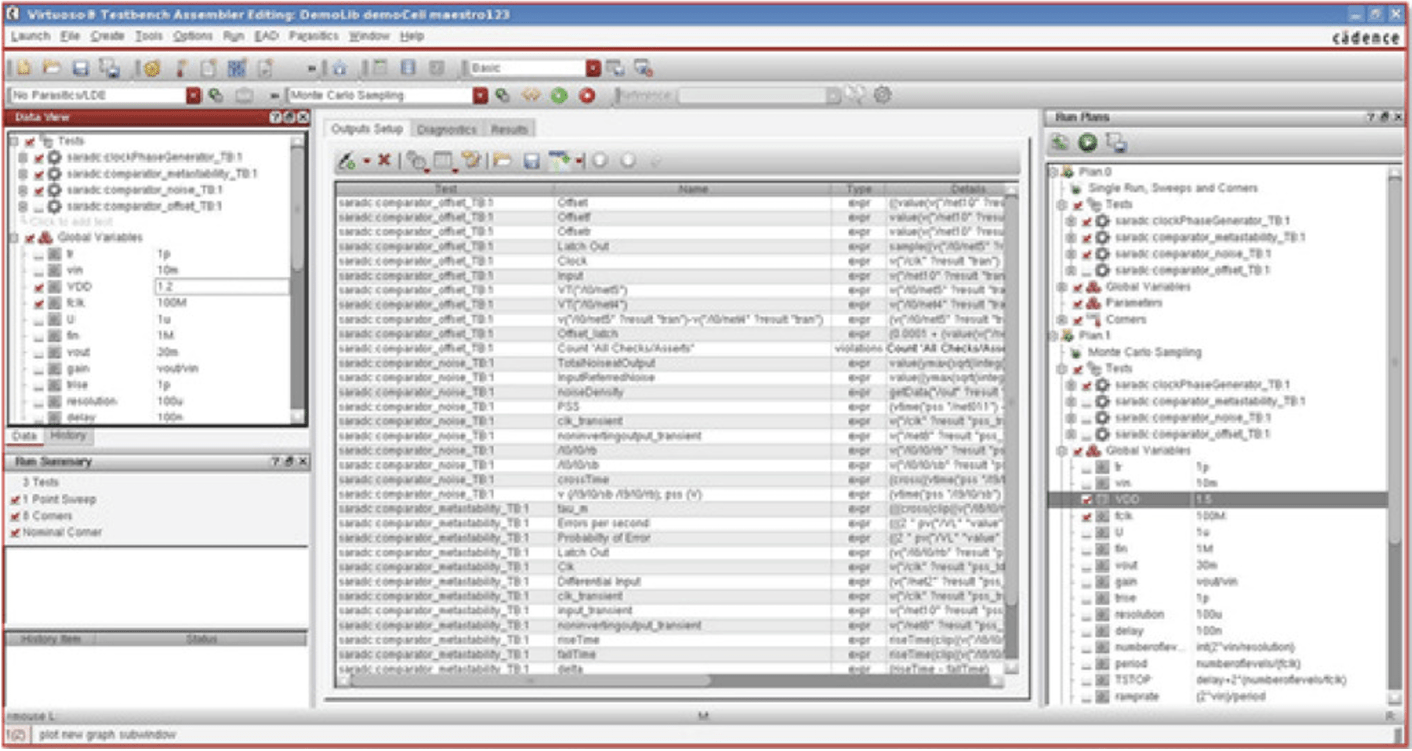Expand saradc:clockPhaseGenerator_TB:1 in Data View

pyautogui.click(x=23, y=158)
